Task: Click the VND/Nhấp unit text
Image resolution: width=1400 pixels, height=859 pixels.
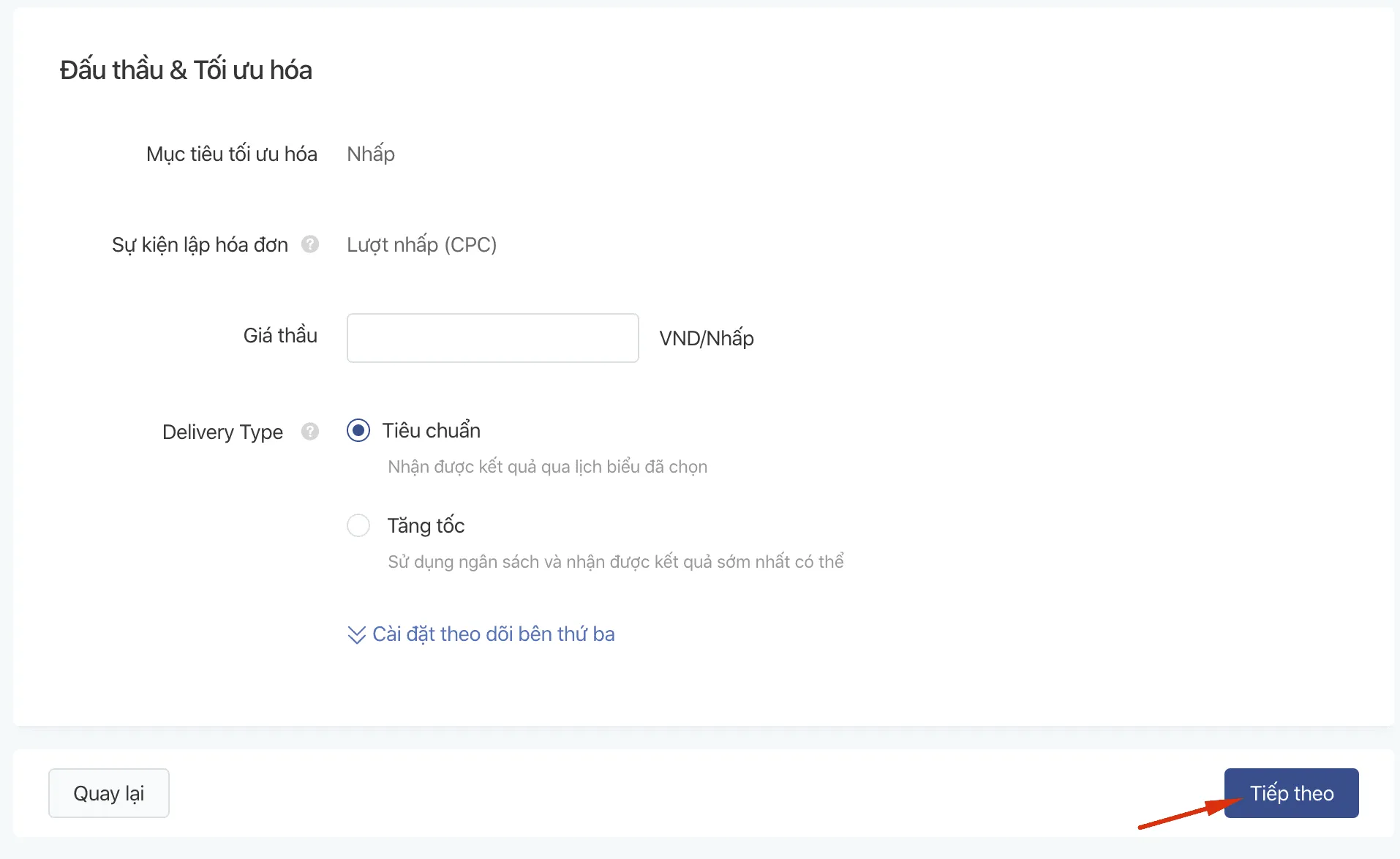Action: pyautogui.click(x=706, y=338)
